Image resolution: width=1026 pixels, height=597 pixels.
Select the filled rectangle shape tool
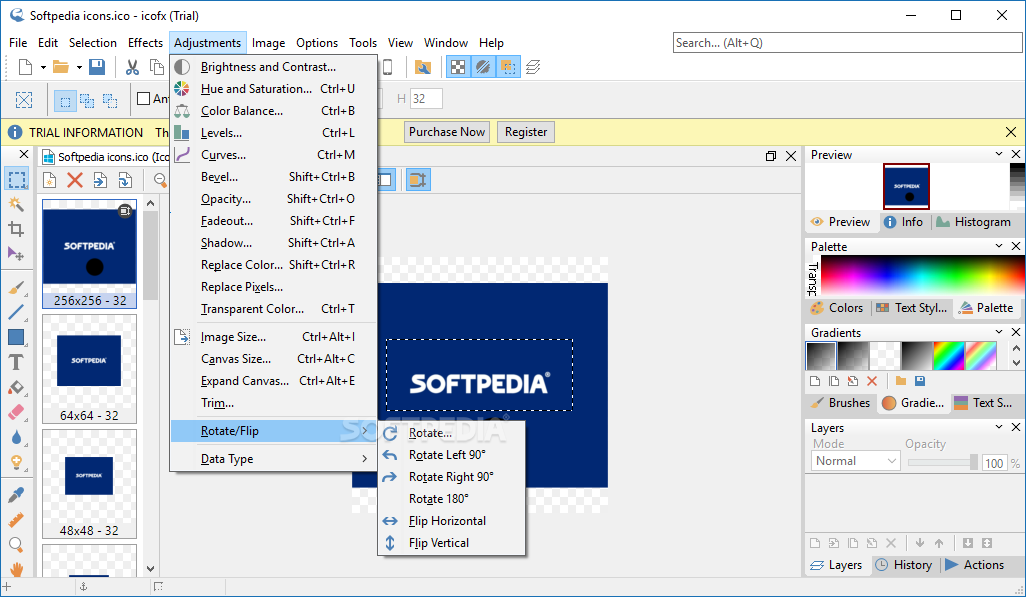pos(16,337)
